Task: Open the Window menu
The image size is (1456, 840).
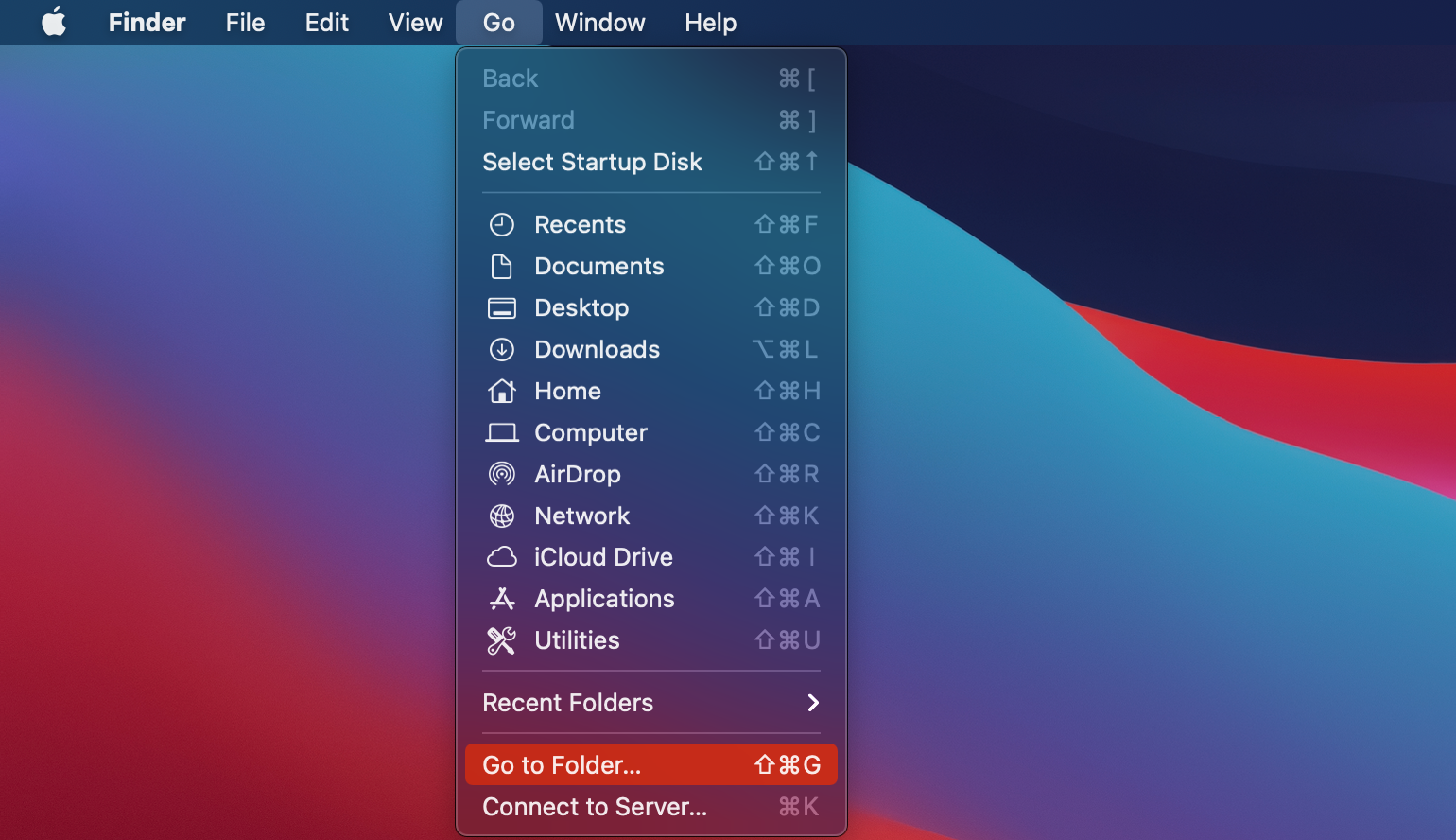Action: click(600, 23)
